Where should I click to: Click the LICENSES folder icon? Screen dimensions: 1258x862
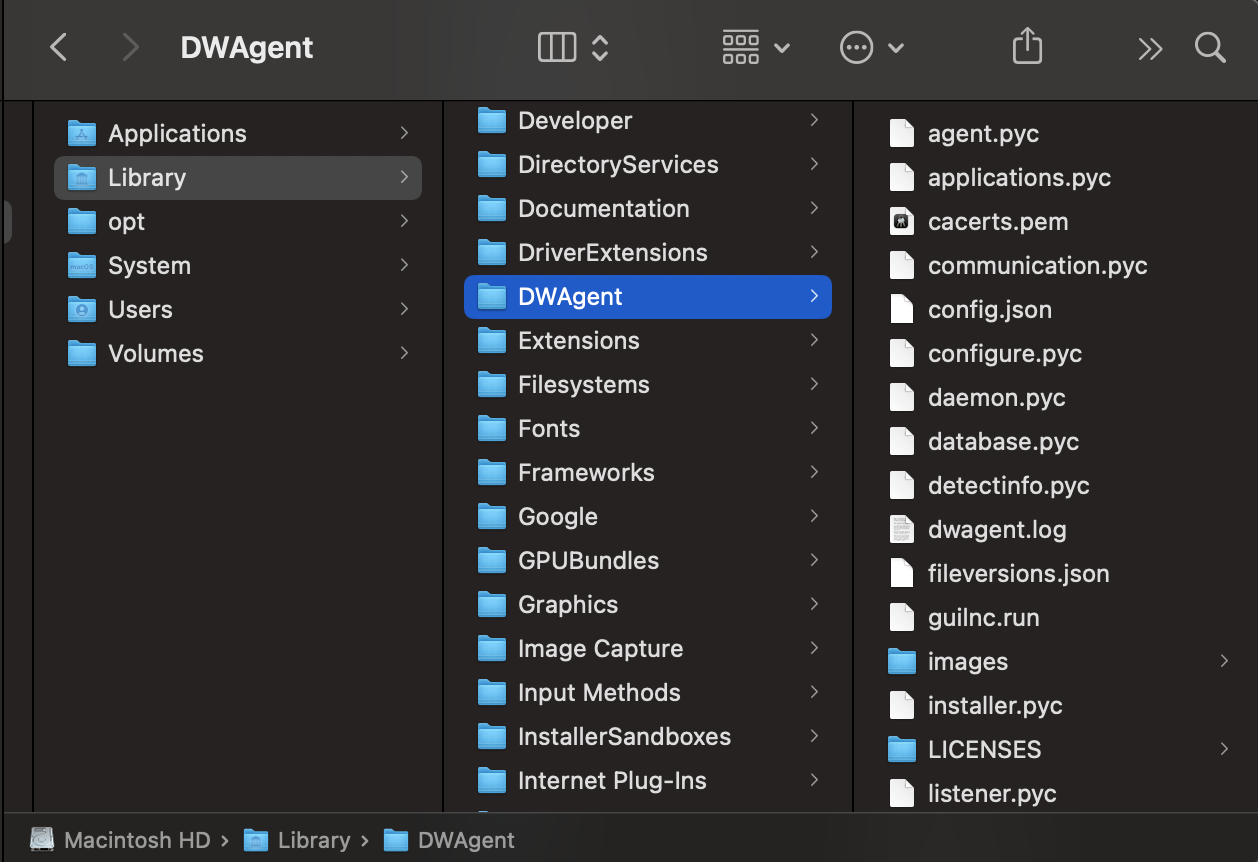902,749
